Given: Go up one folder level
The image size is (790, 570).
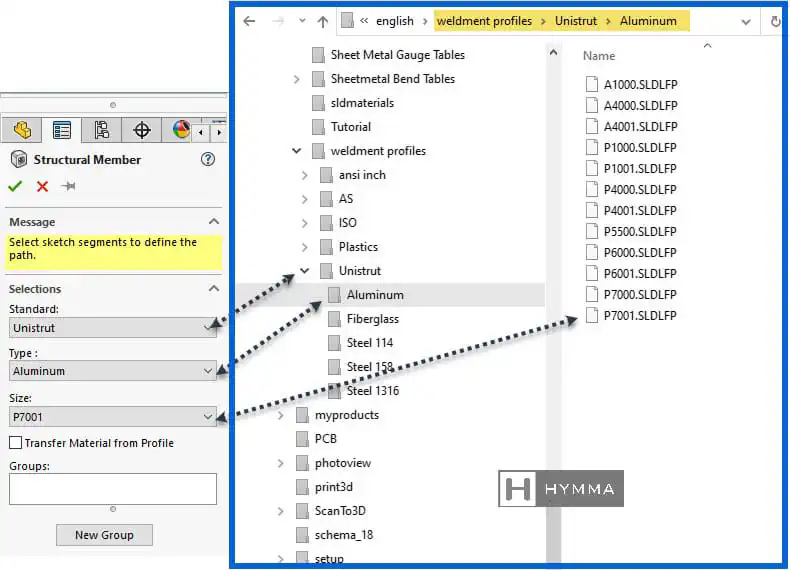Looking at the screenshot, I should point(323,21).
